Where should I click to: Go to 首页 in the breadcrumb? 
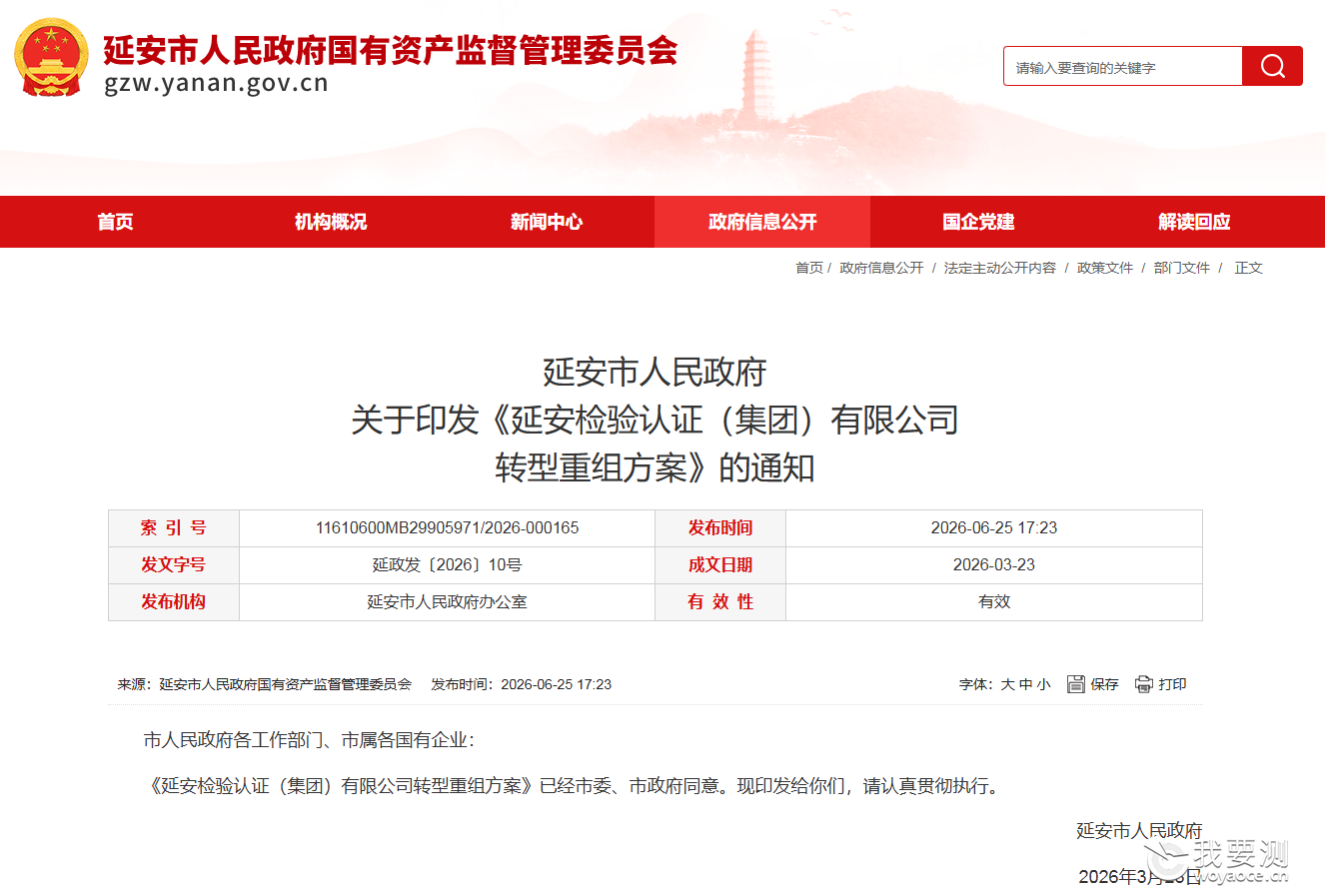(809, 268)
